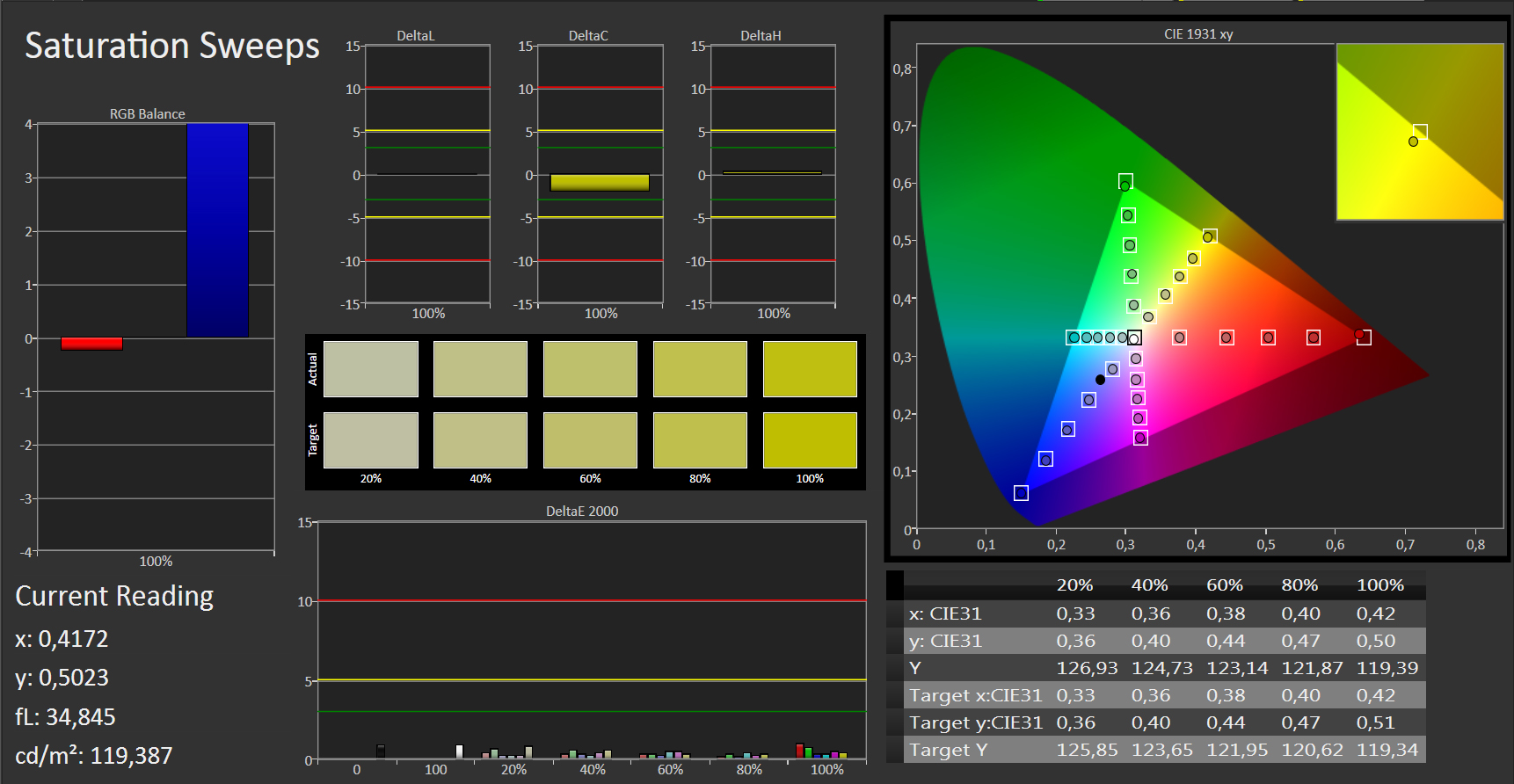Select the yellow bar in DeltaC chart

pos(600,183)
